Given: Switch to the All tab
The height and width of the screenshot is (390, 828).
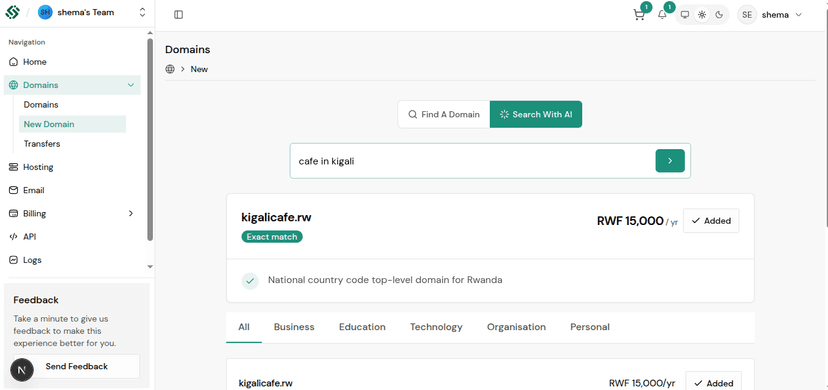Looking at the screenshot, I should (x=243, y=327).
